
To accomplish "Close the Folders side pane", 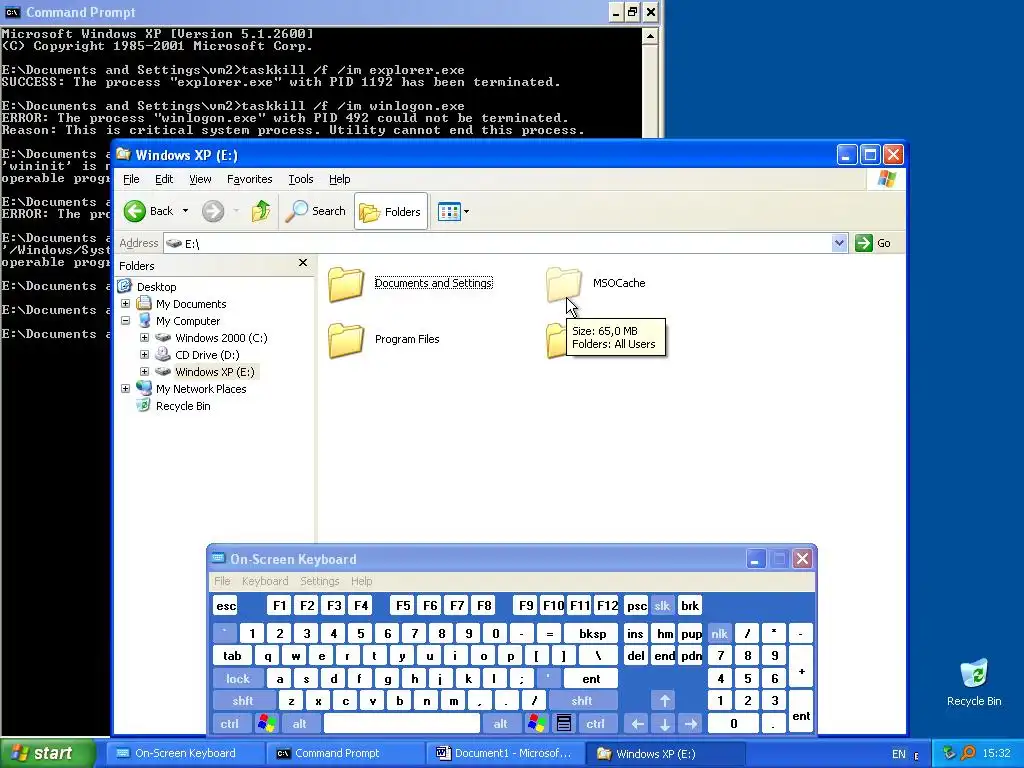I will (x=302, y=263).
